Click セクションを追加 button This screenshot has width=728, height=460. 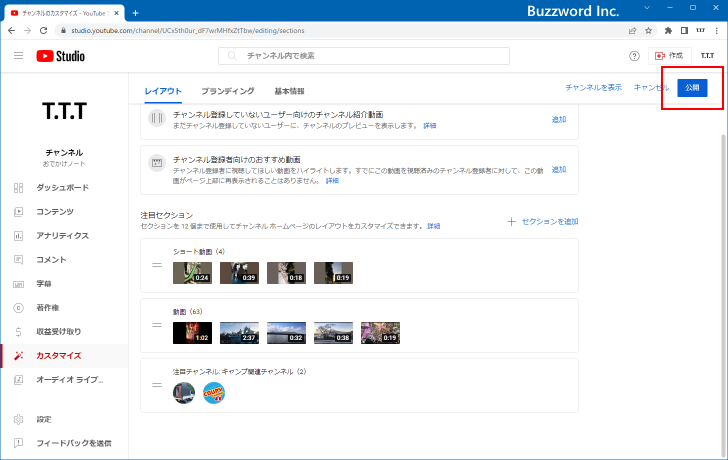tap(543, 222)
